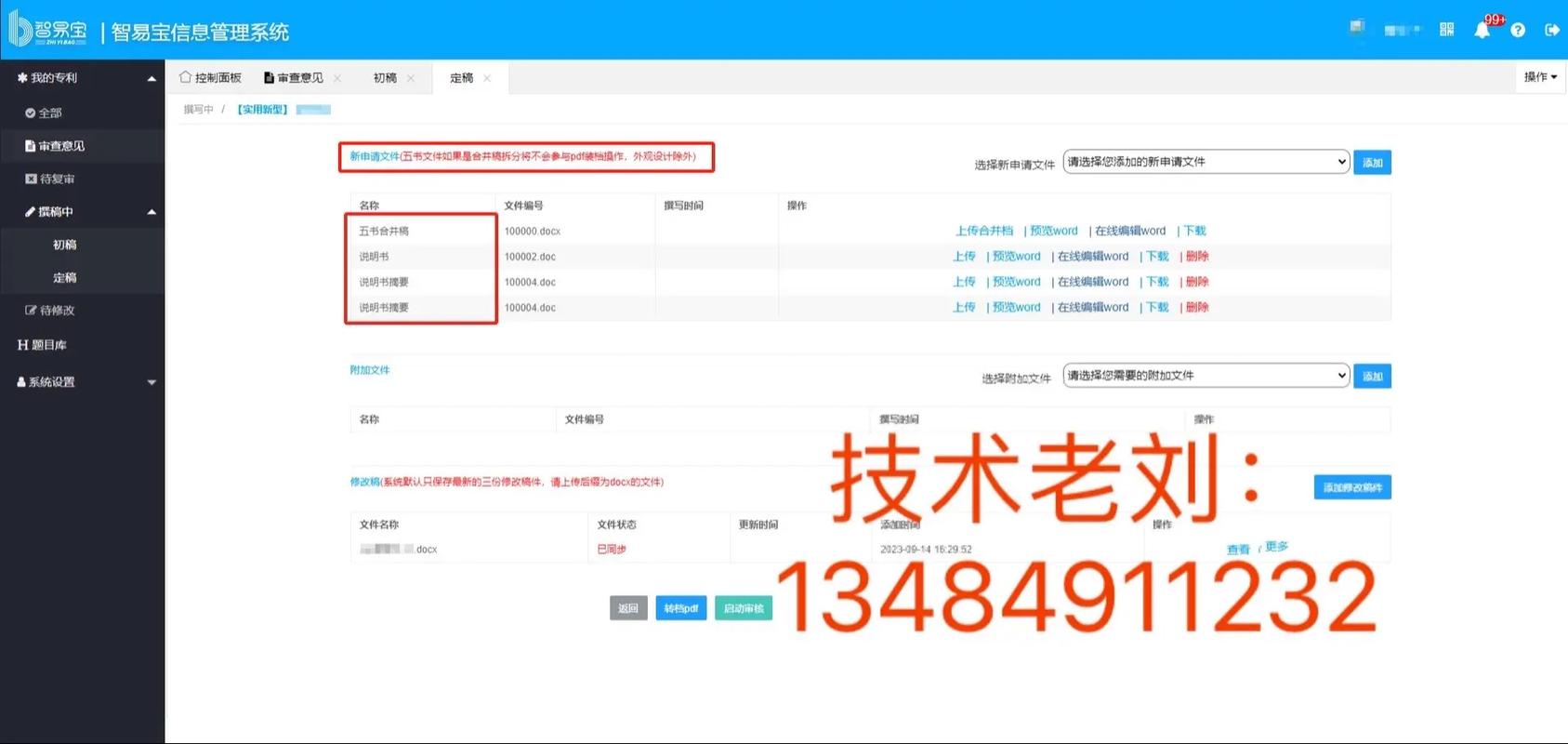1568x744 pixels.
Task: Close the 定稿 tab
Action: click(487, 78)
